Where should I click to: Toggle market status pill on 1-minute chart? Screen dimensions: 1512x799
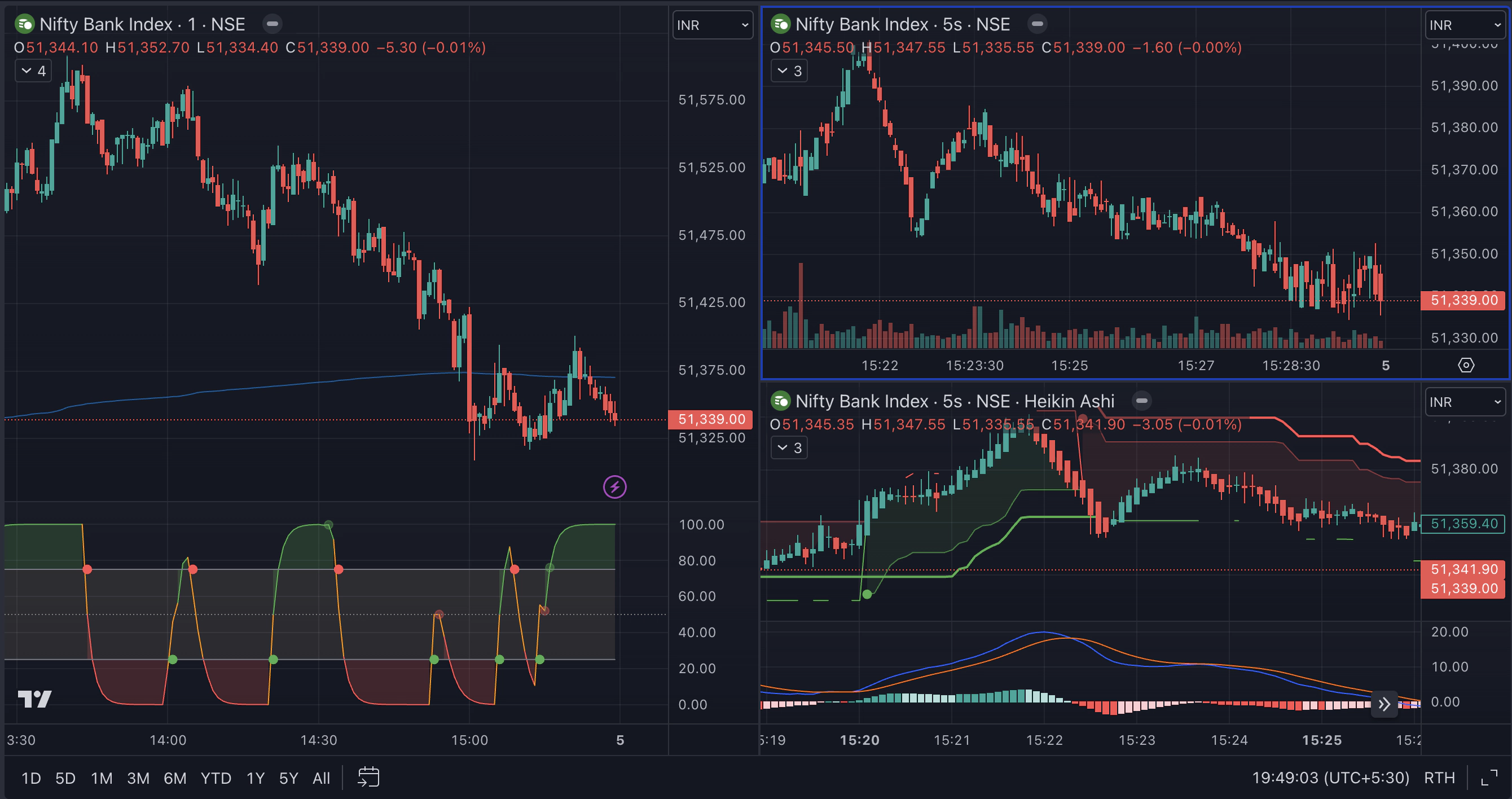coord(272,24)
